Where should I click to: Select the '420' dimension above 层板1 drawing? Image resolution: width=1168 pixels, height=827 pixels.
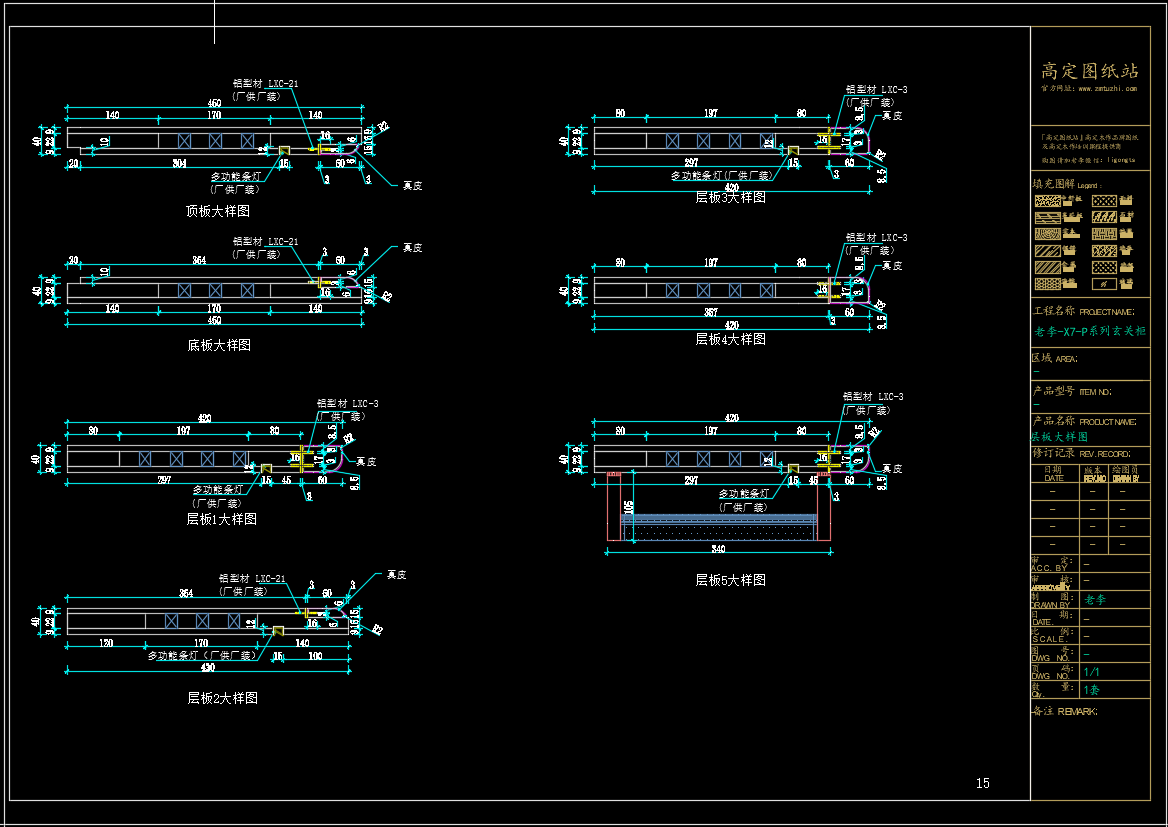click(205, 418)
